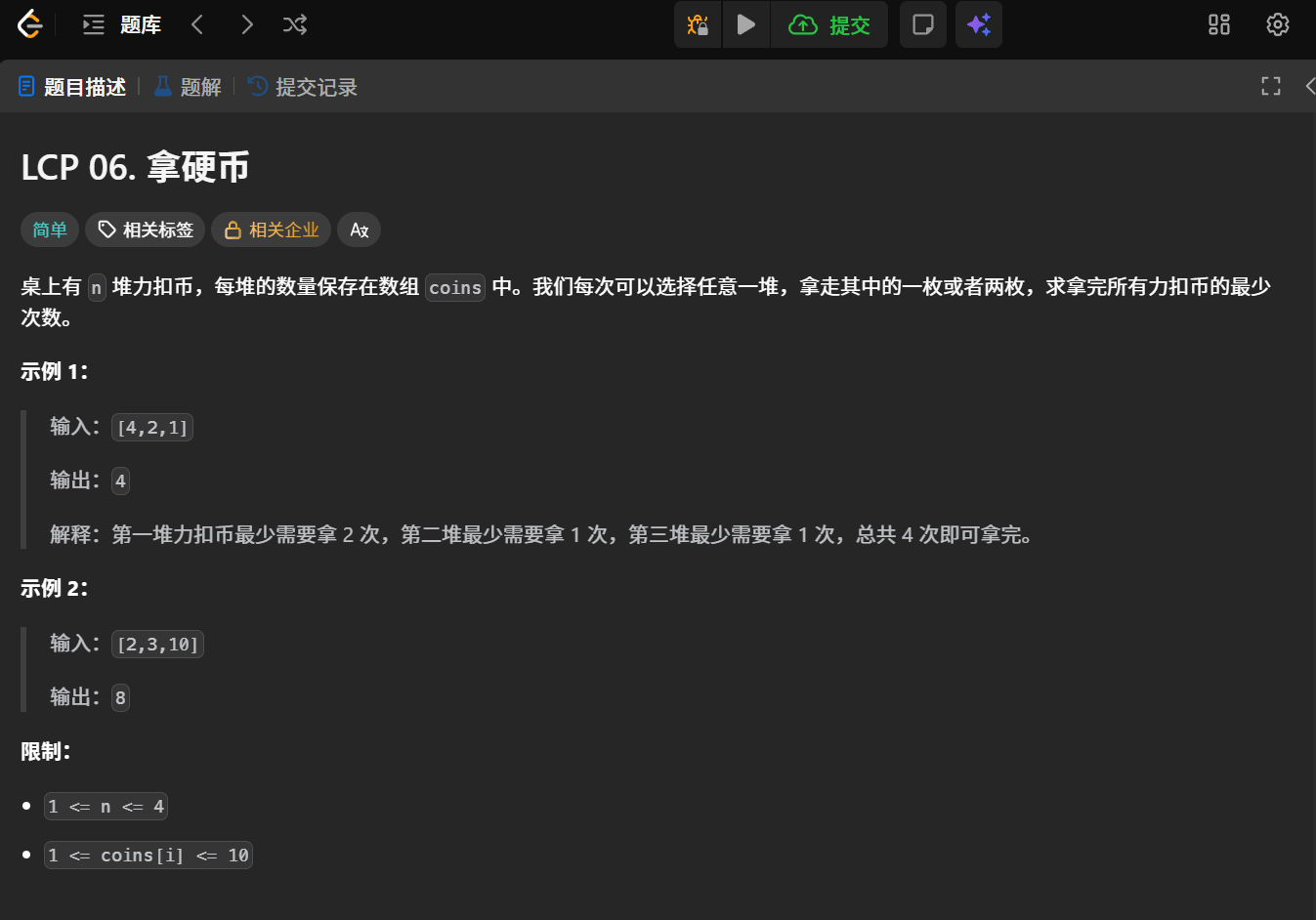The image size is (1316, 920).
Task: Pick a random problem with shuffle icon
Action: (x=295, y=24)
